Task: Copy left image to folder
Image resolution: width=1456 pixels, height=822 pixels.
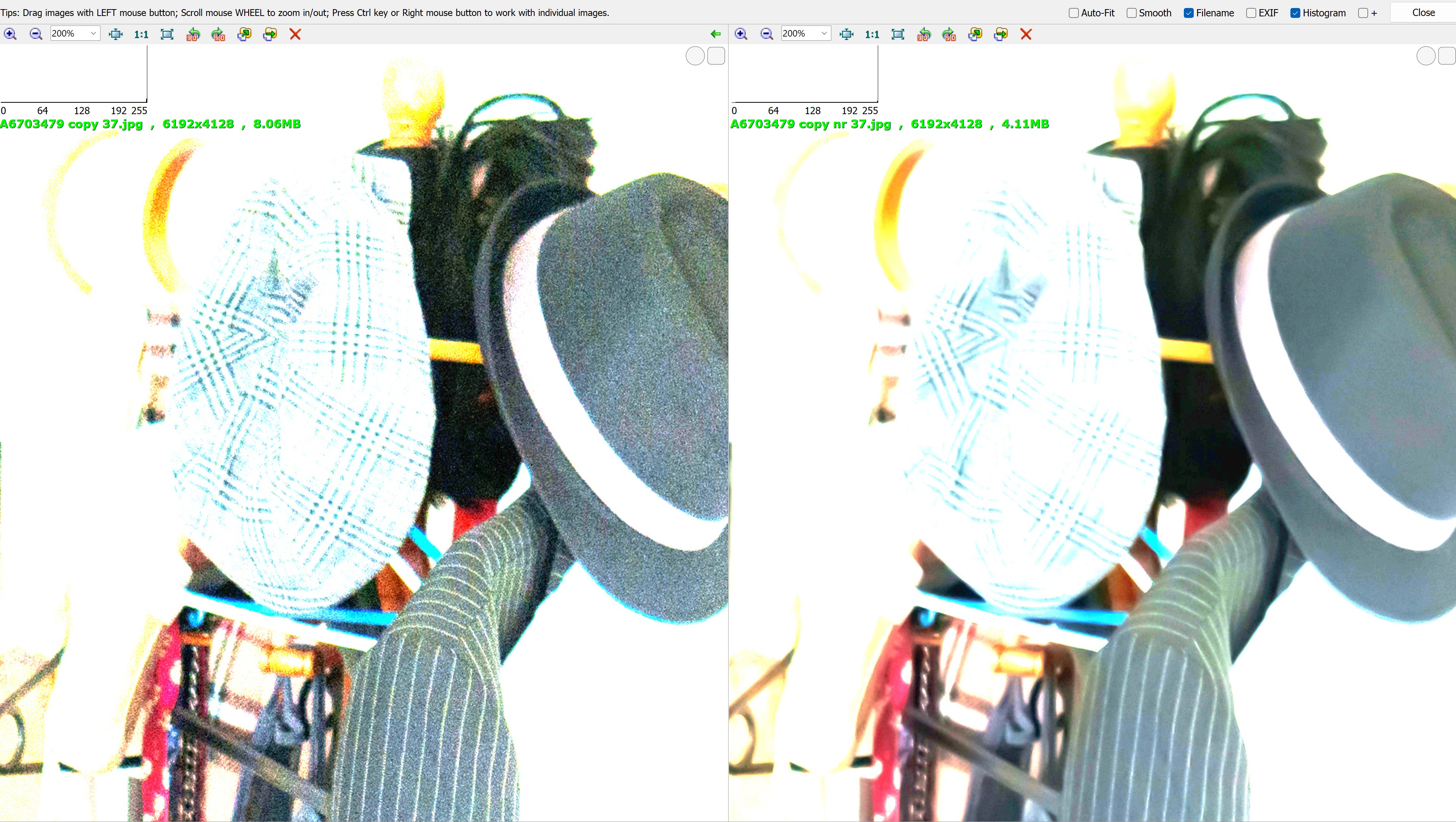Action: 244,34
